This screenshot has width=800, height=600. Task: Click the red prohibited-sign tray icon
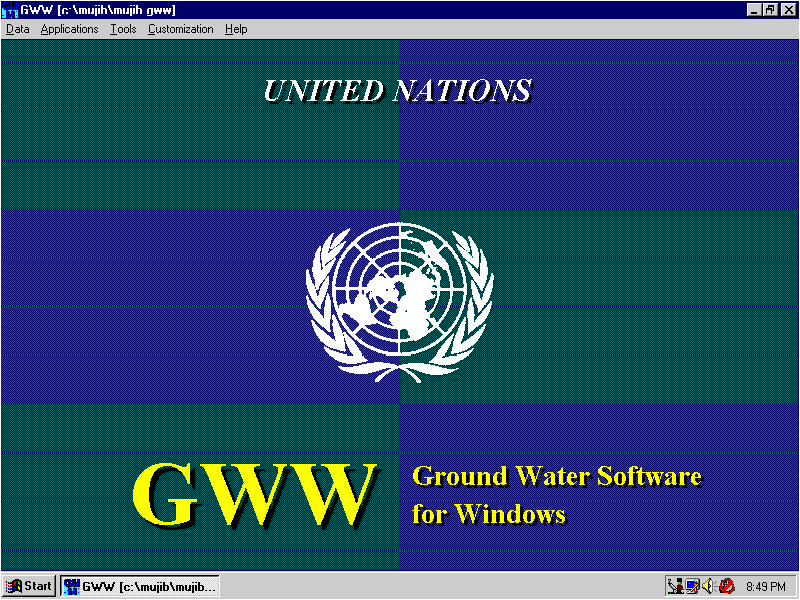[727, 586]
